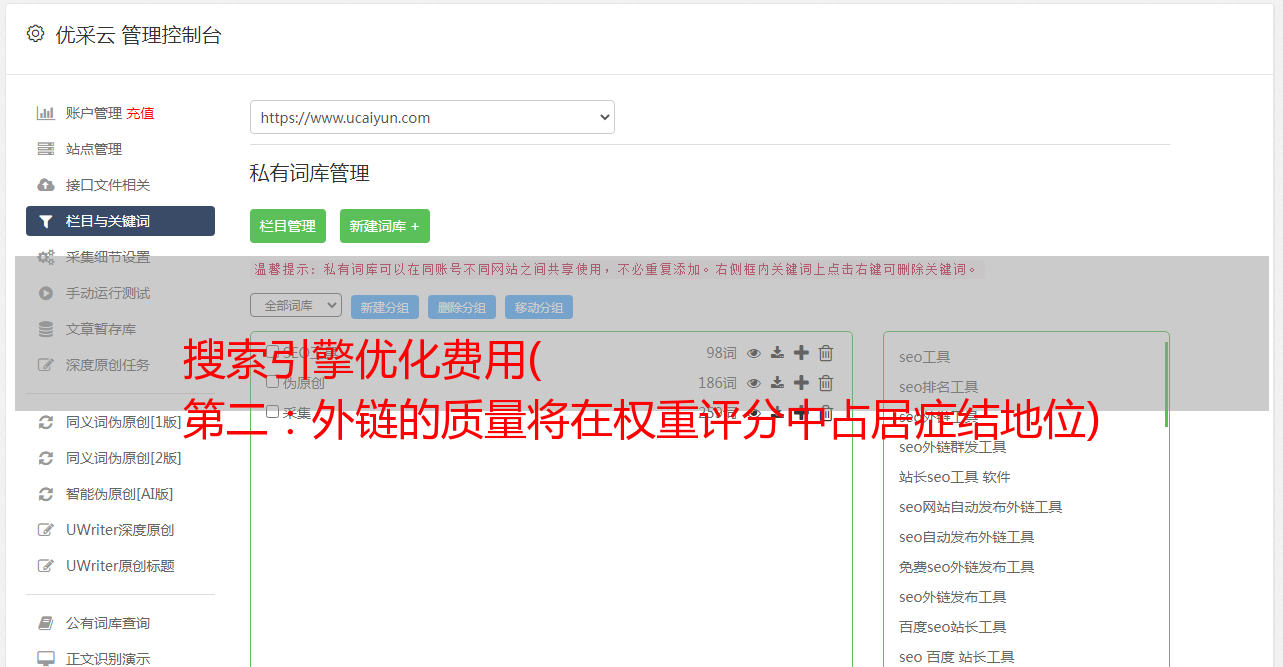Tick the checkbox for the 采集 library
Viewport: 1283px width, 667px height.
pyautogui.click(x=272, y=412)
